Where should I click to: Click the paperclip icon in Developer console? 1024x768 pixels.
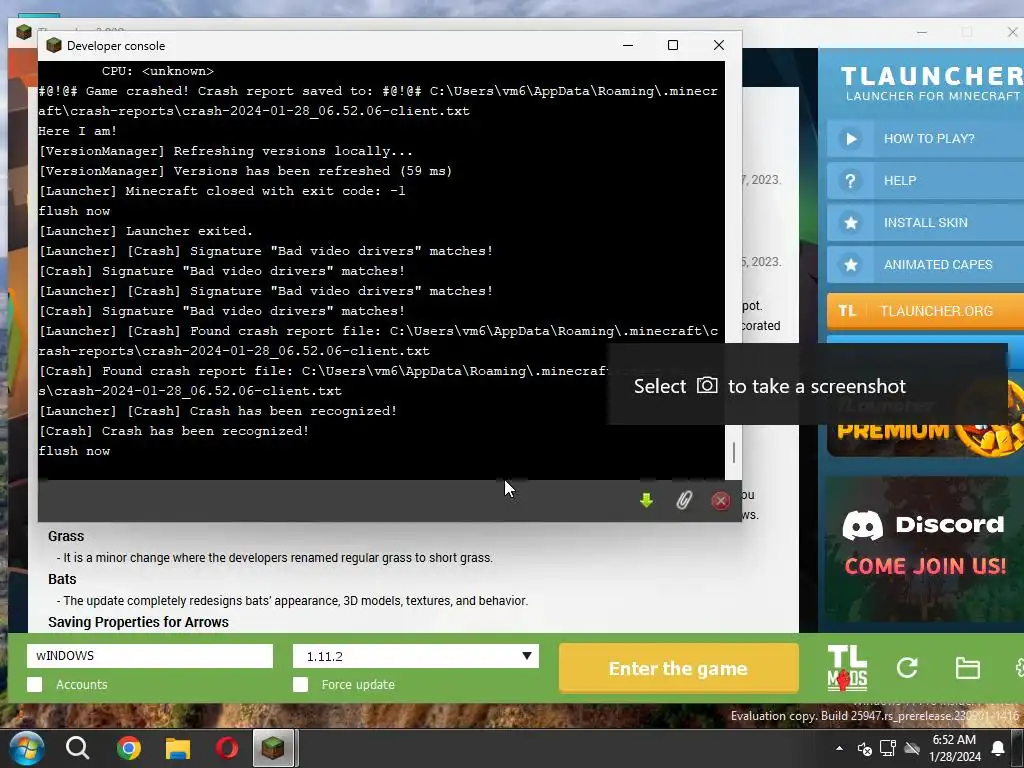tap(683, 500)
